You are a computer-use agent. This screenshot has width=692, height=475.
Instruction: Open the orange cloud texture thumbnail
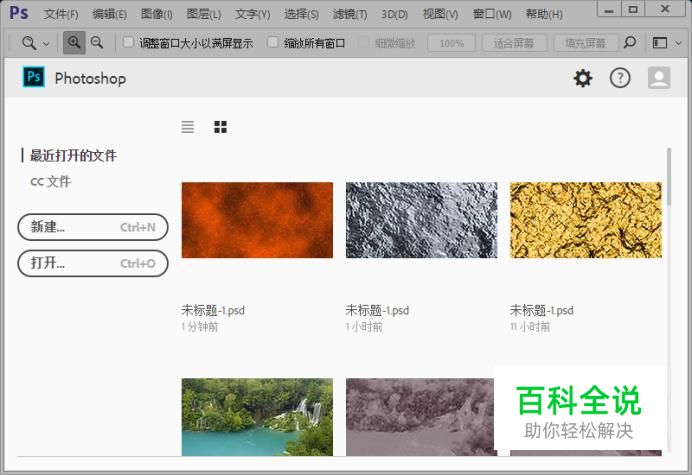(257, 220)
